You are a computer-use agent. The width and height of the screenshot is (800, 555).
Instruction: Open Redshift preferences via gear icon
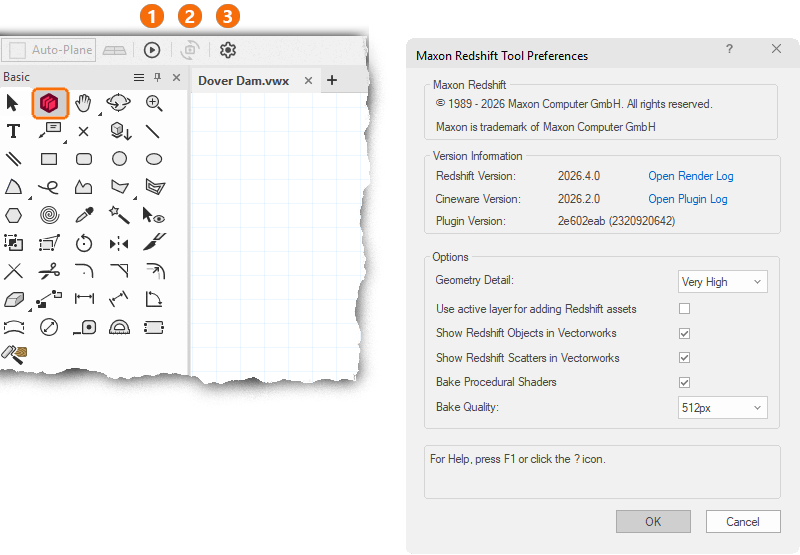coord(228,50)
